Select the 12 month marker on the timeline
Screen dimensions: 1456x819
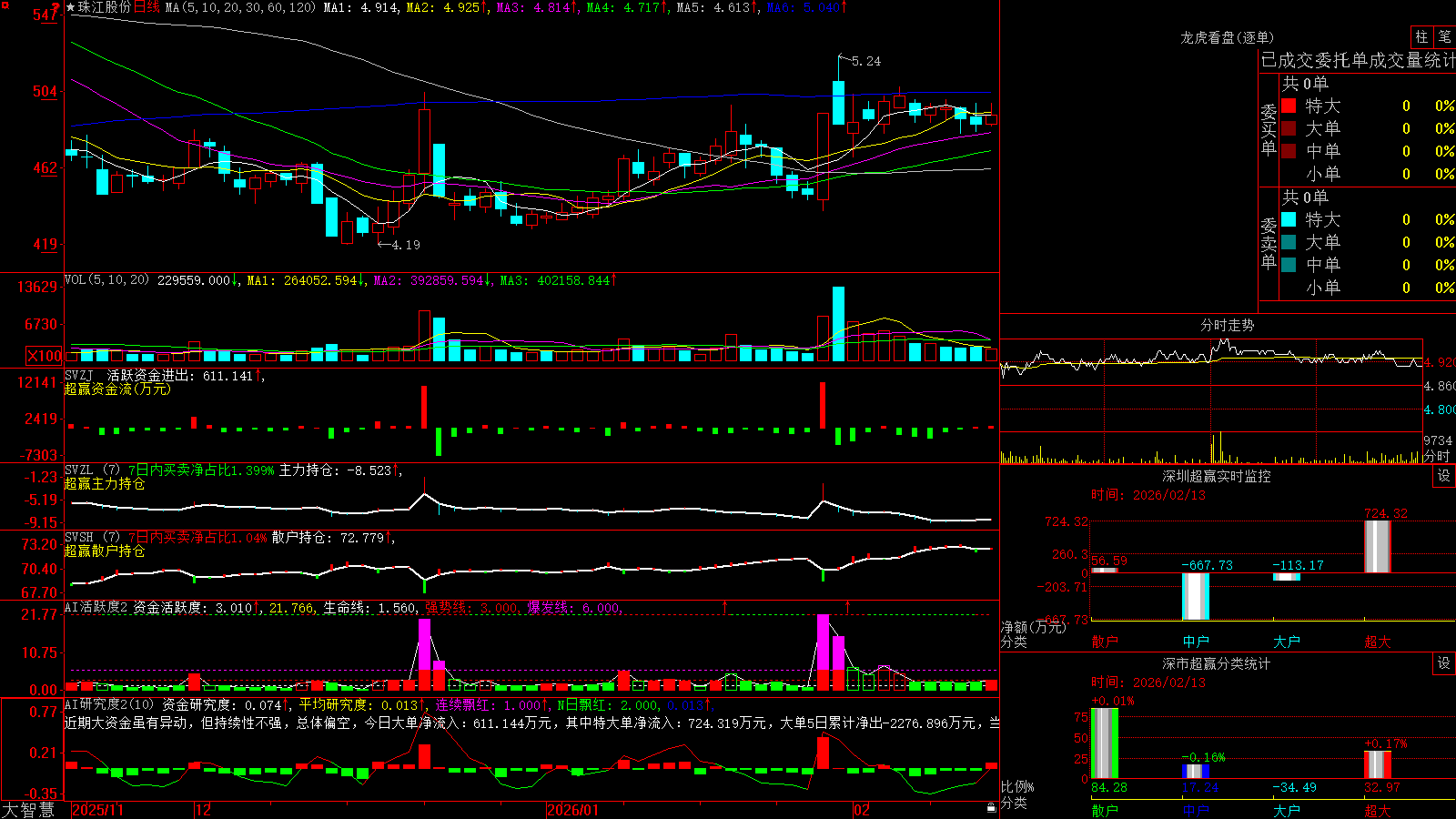point(204,810)
